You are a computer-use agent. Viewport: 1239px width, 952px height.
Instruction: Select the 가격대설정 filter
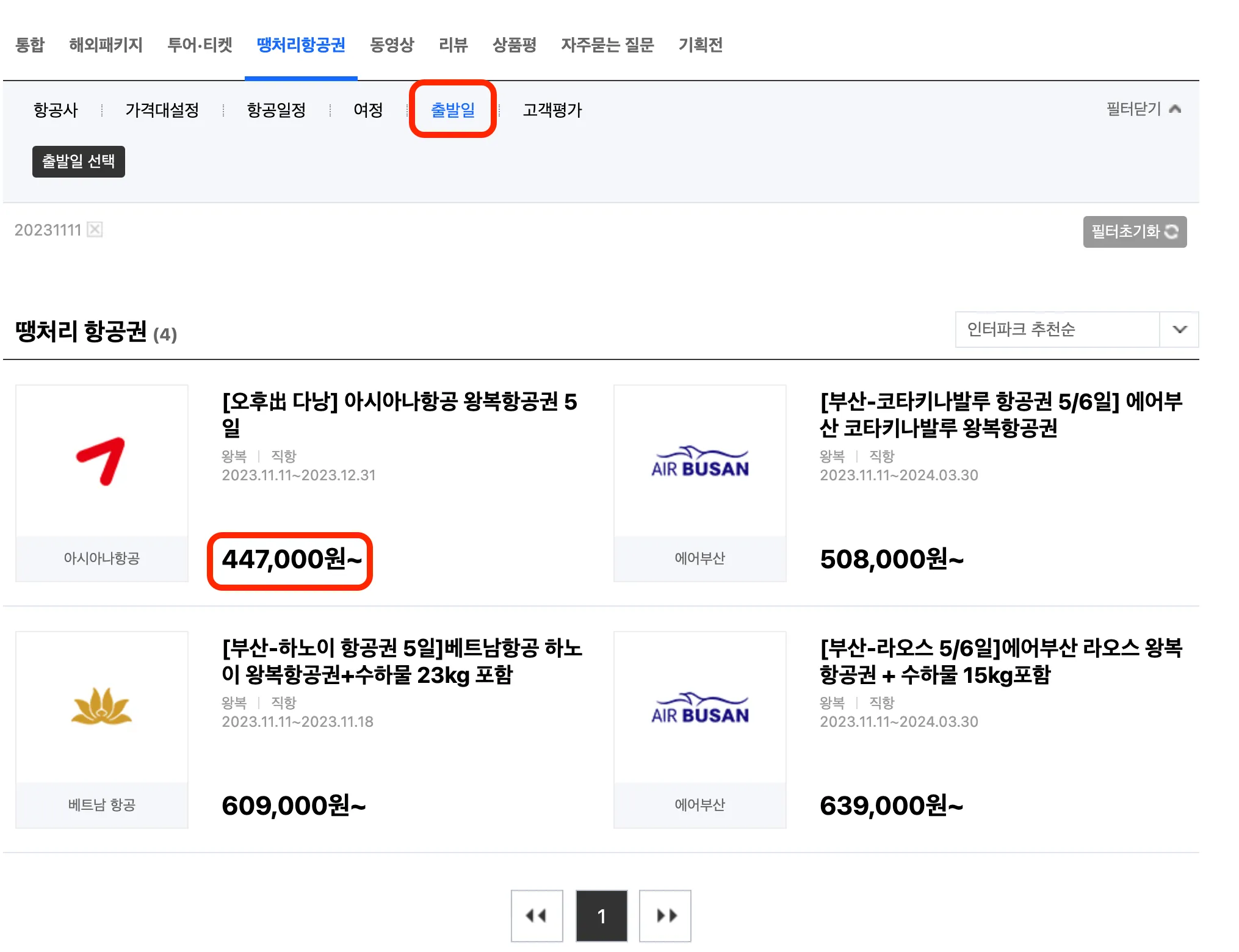[162, 110]
